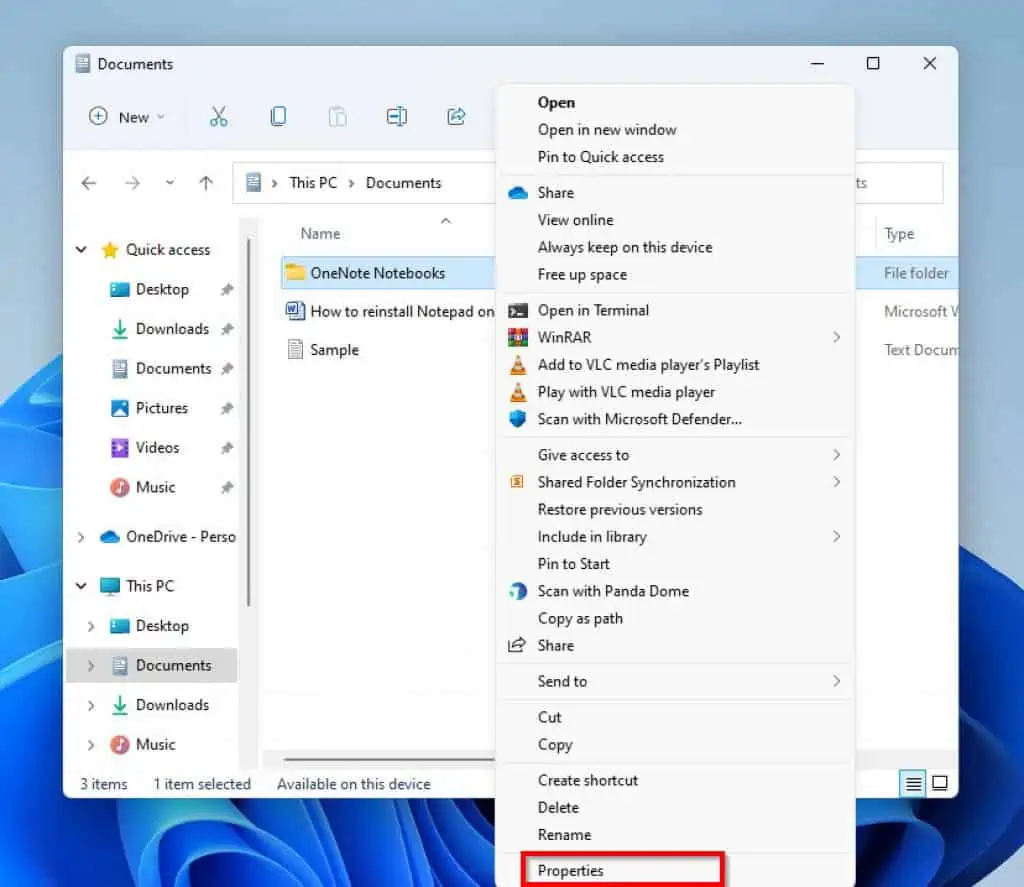Image resolution: width=1024 pixels, height=887 pixels.
Task: Click Documents in the address bar path
Action: 403,183
